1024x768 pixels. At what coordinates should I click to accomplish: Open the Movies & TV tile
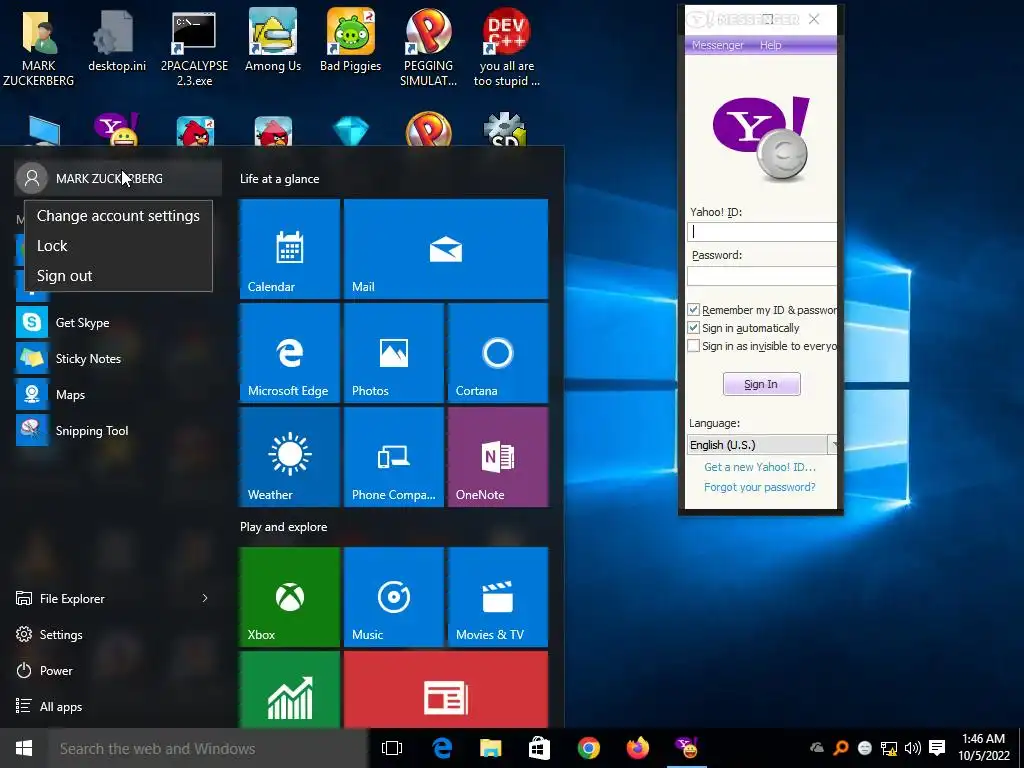498,597
